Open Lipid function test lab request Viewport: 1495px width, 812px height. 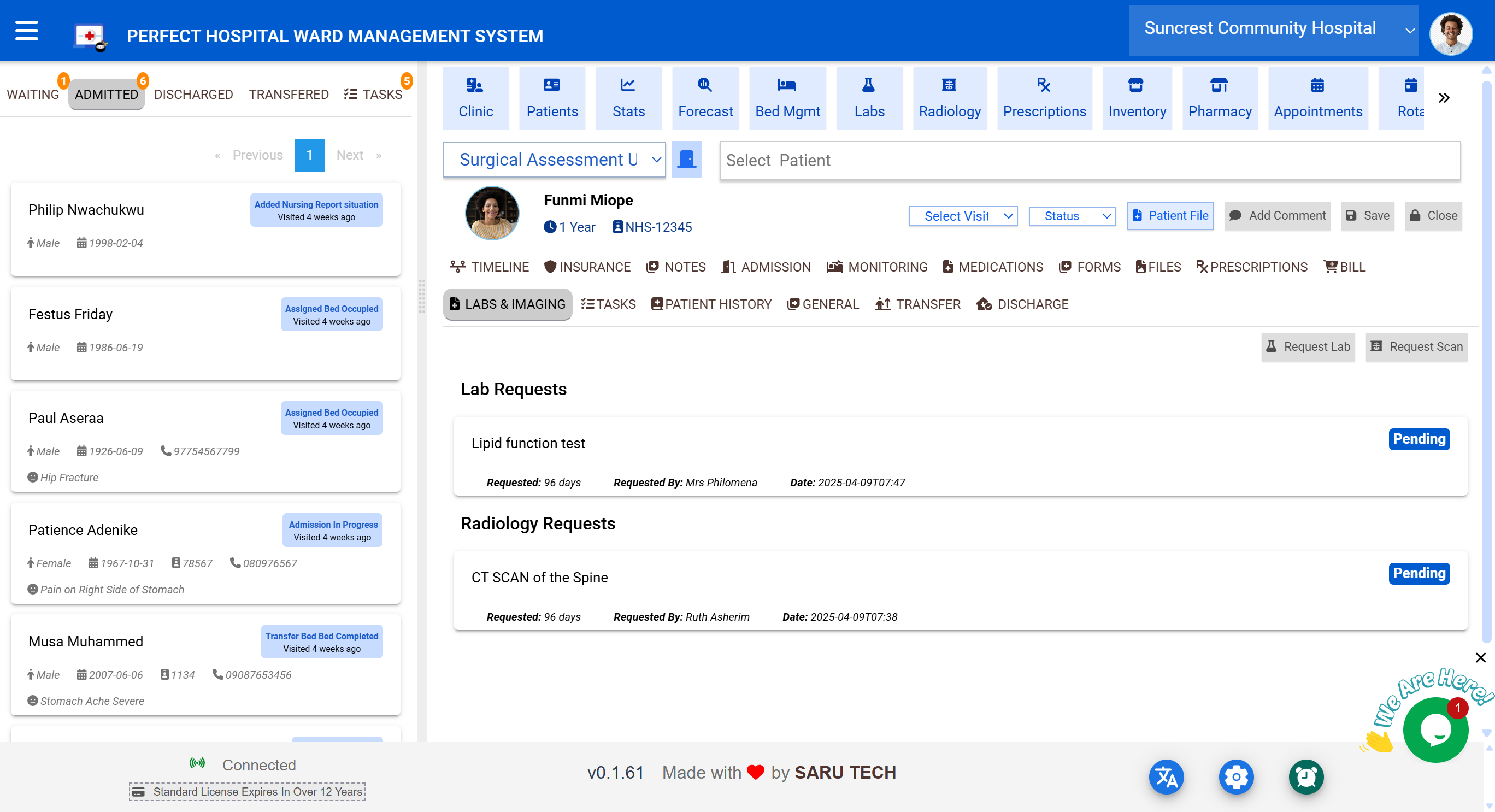point(960,456)
